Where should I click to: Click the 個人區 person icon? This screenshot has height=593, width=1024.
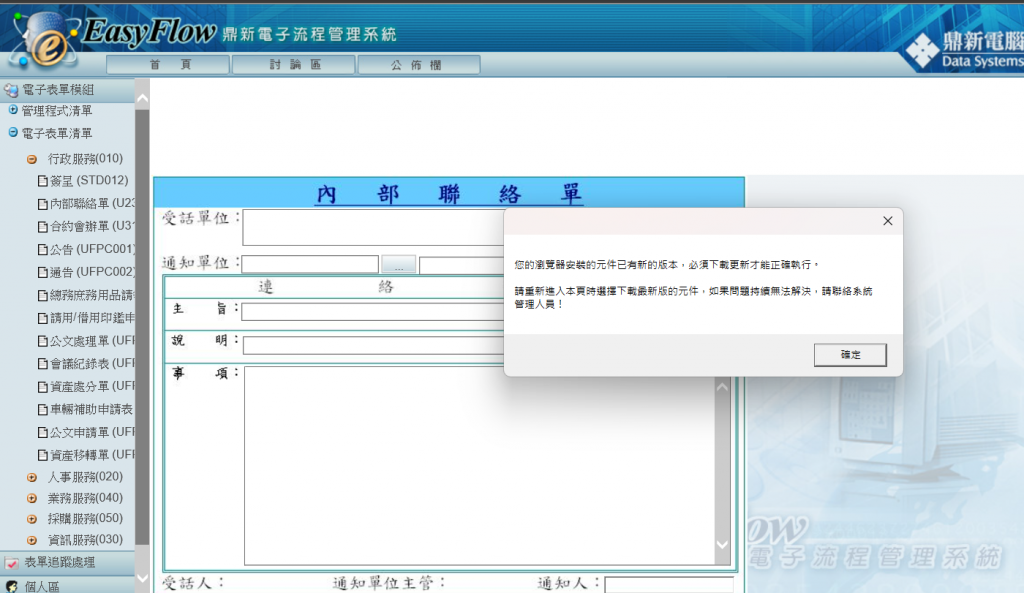11,586
